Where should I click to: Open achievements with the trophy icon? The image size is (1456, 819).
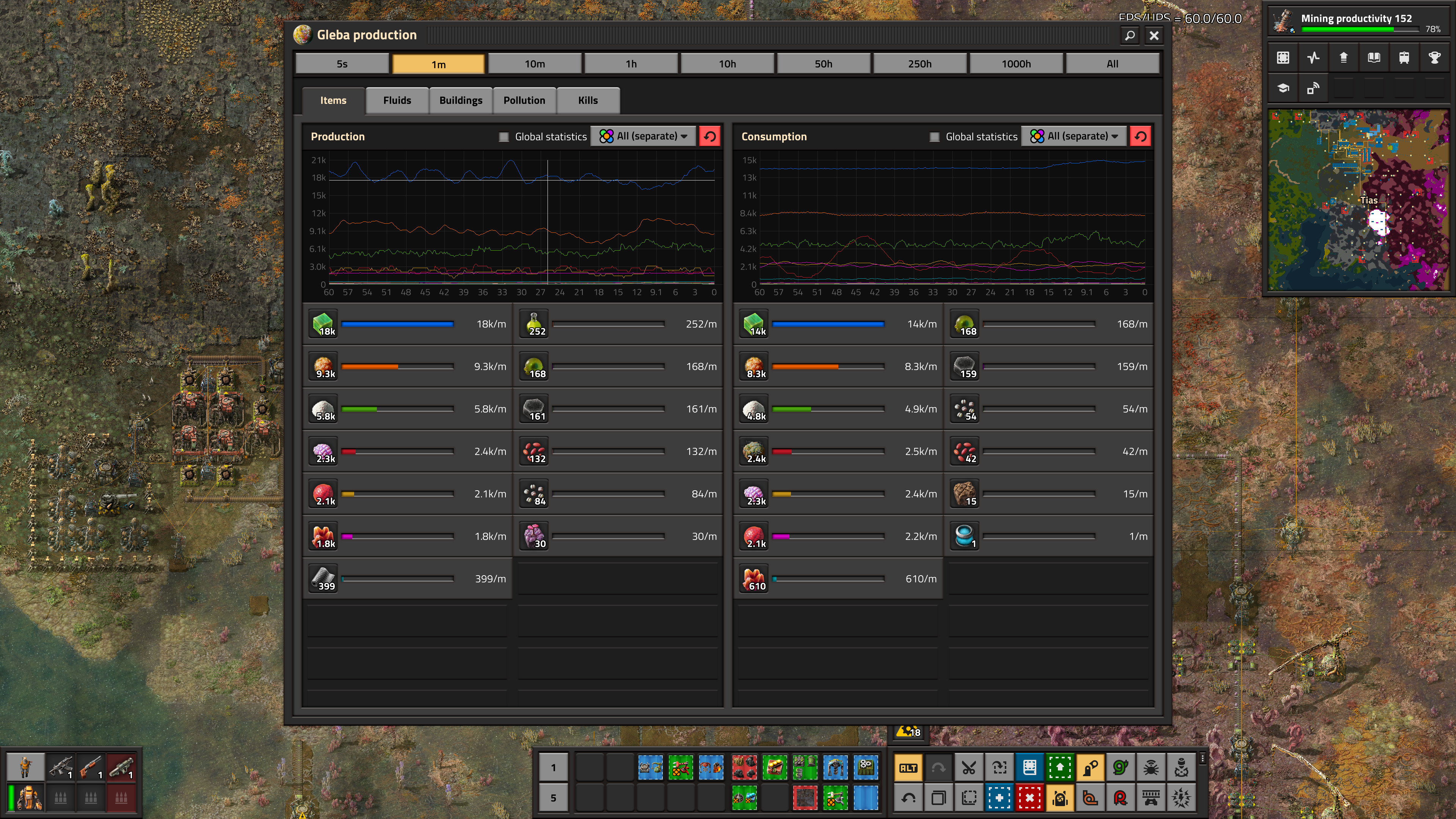pyautogui.click(x=1434, y=58)
